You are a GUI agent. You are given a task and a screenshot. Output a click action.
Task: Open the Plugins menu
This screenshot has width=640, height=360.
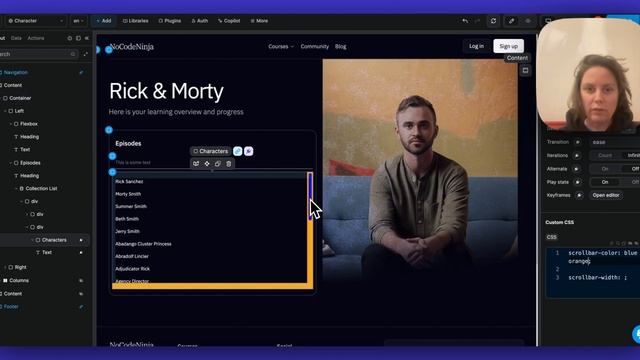coord(169,21)
